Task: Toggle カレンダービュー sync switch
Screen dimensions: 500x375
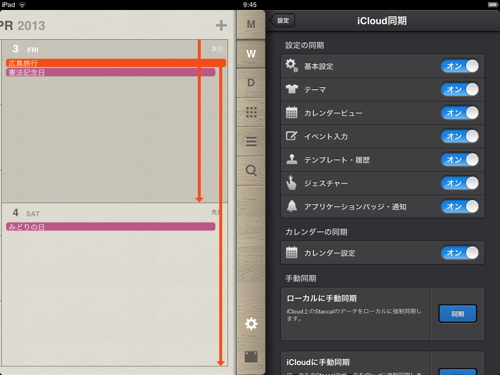Action: (x=460, y=113)
